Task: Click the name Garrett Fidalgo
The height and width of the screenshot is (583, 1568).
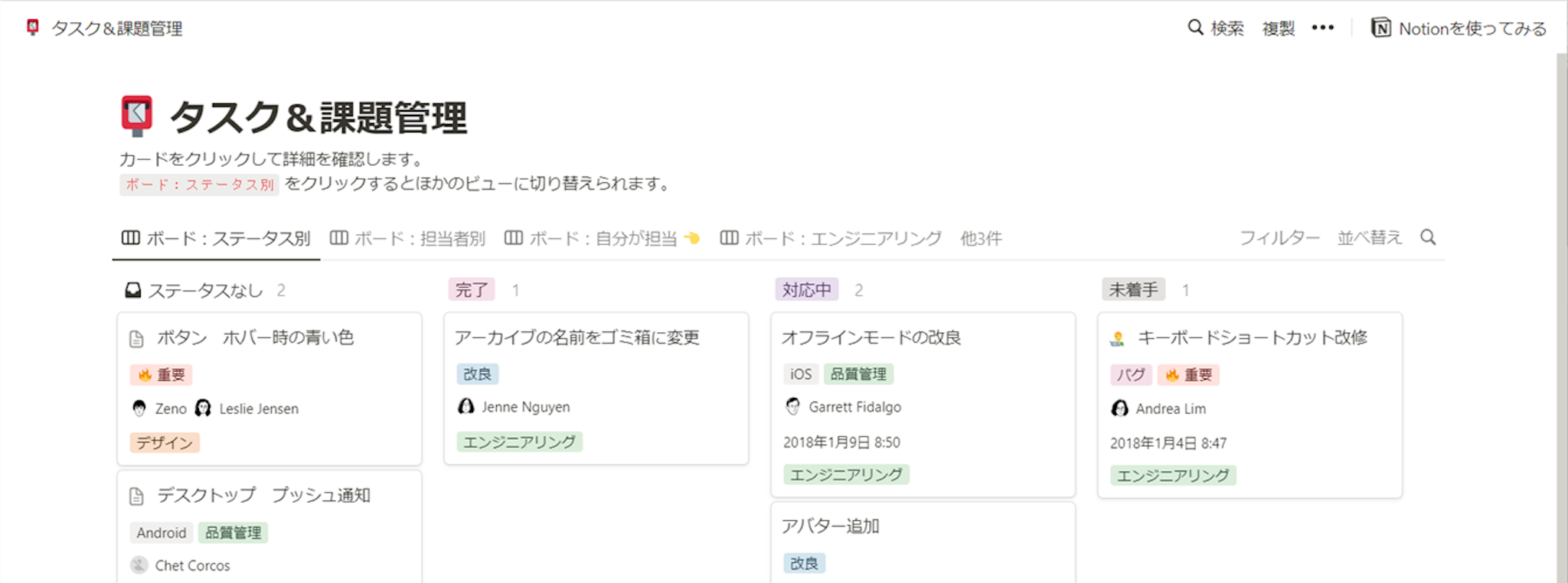Action: [x=855, y=407]
